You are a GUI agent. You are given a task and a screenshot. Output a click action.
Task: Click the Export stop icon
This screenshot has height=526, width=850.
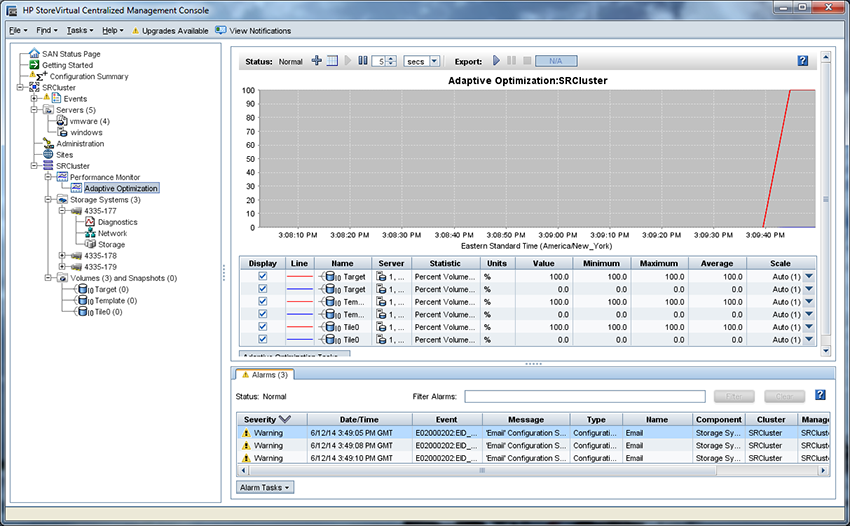[x=526, y=61]
